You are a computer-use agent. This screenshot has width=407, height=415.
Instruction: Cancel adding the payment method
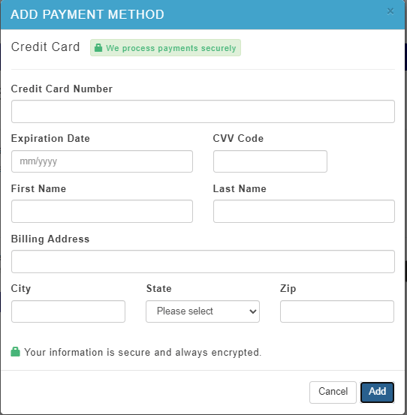pyautogui.click(x=333, y=392)
